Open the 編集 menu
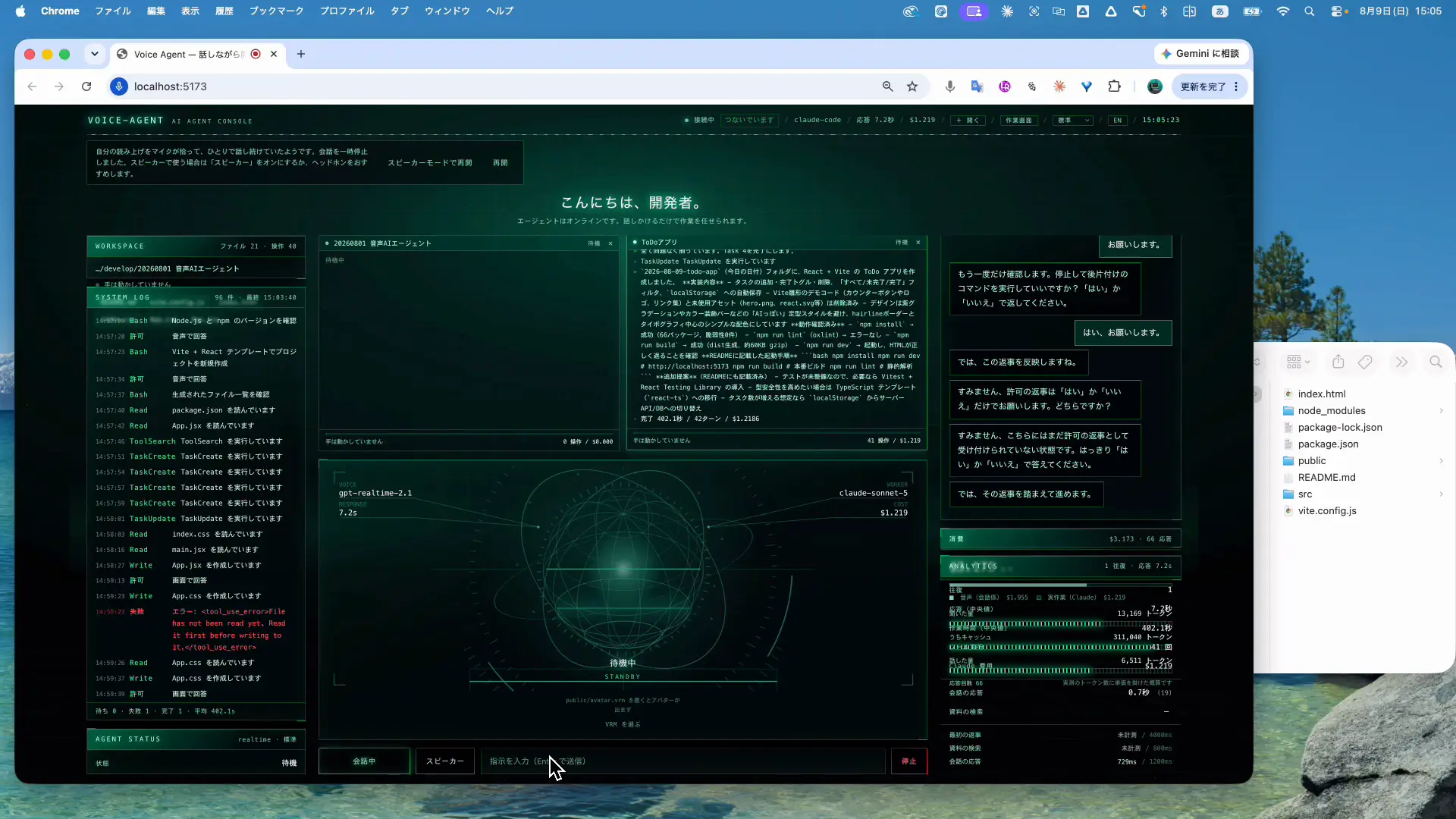The height and width of the screenshot is (819, 1456). coord(156,11)
